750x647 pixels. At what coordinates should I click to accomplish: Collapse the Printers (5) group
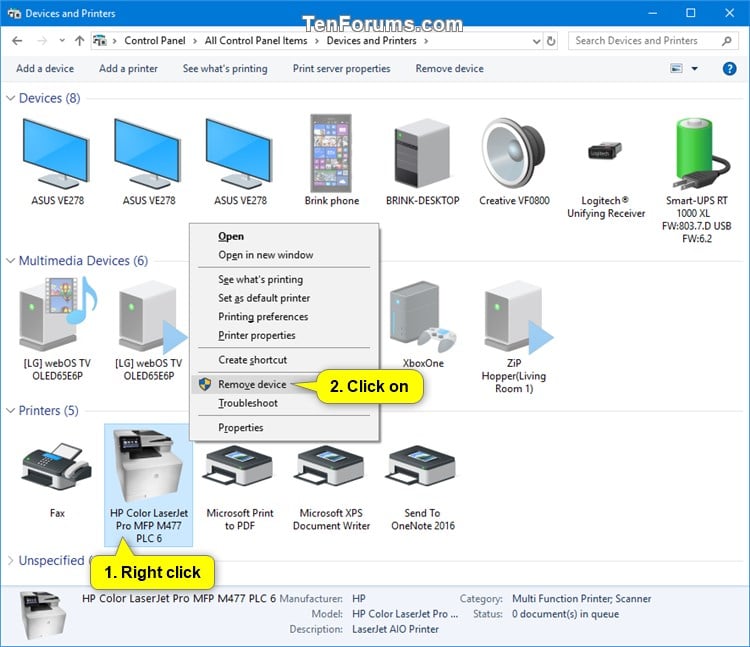tap(10, 411)
